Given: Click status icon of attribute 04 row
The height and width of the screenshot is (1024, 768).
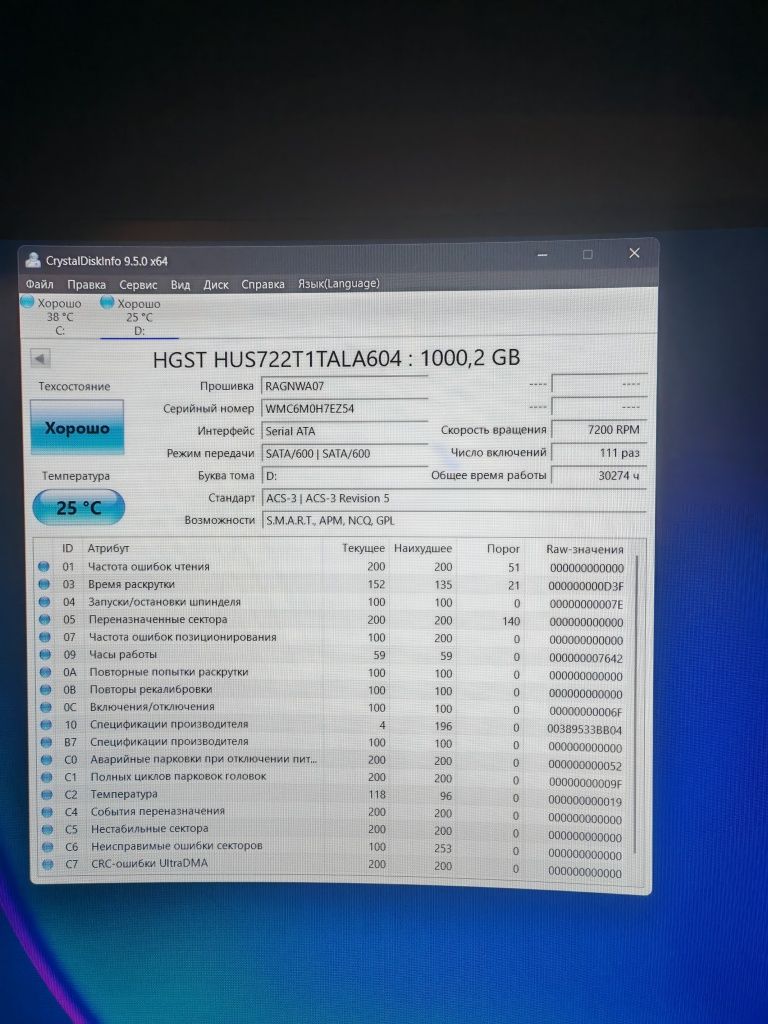Looking at the screenshot, I should 44,601.
